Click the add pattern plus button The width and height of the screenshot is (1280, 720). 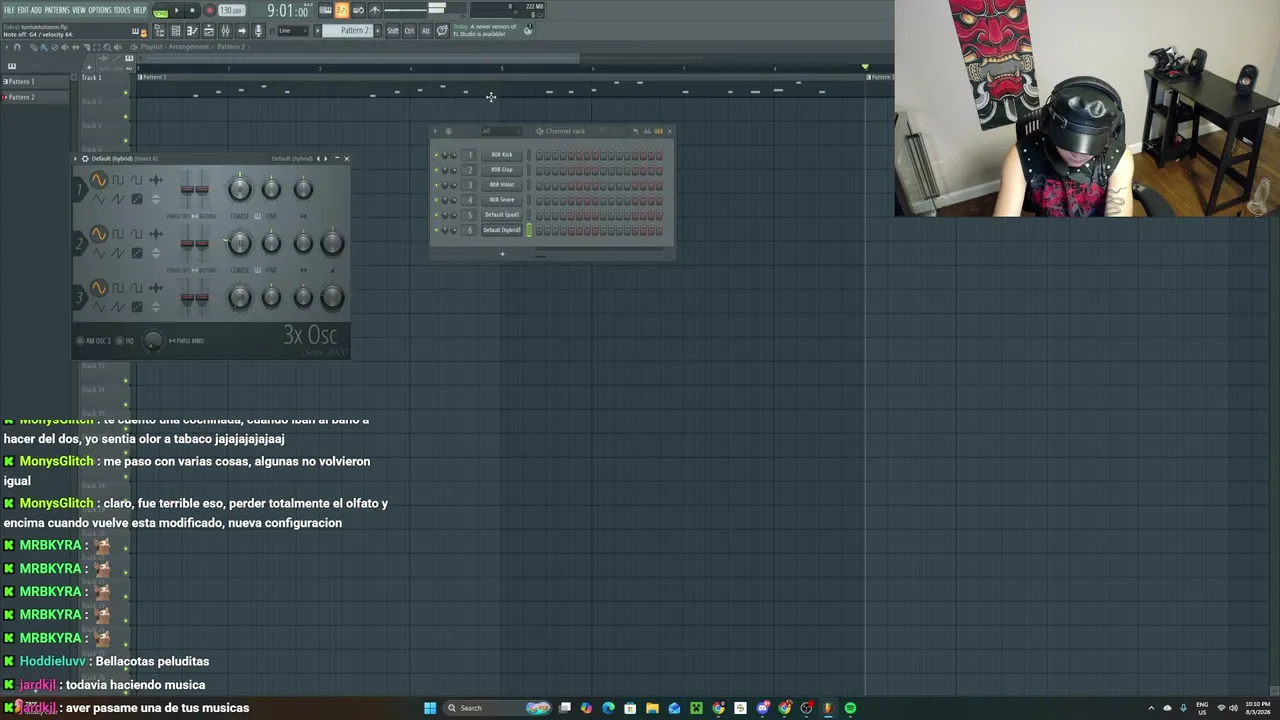point(378,31)
